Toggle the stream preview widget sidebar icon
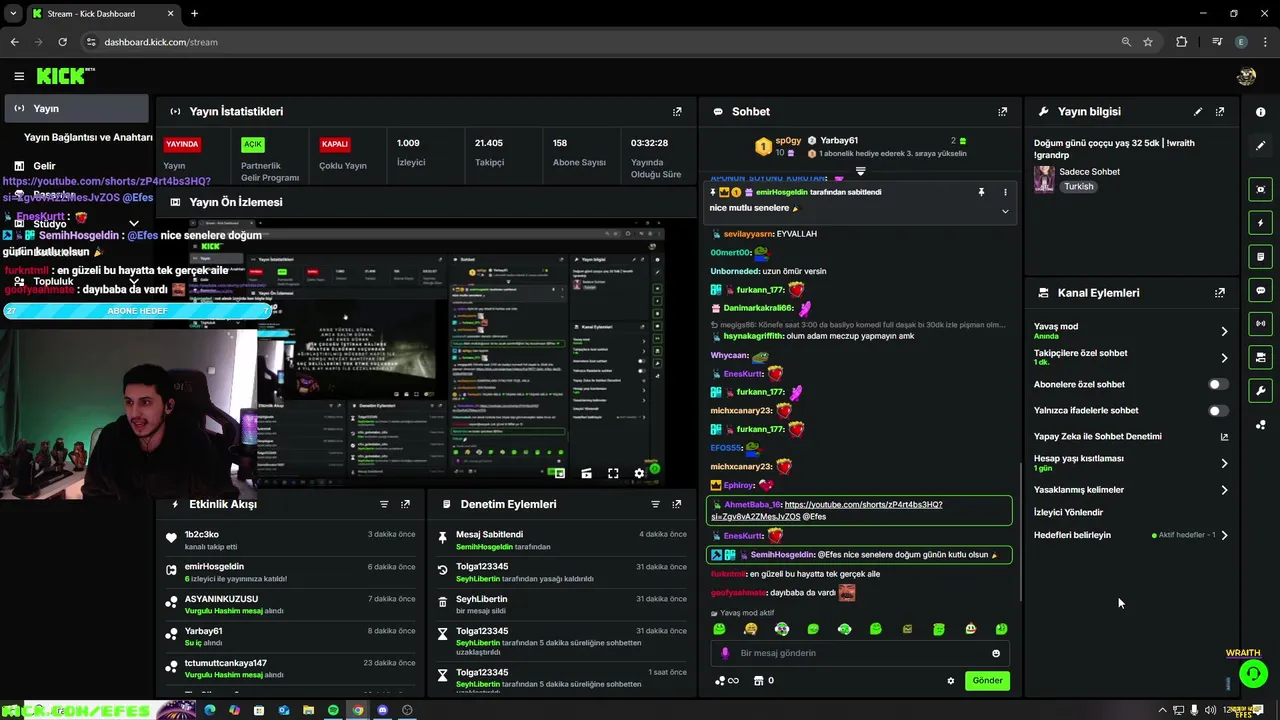Screen dimensions: 1280x720 tap(1260, 189)
